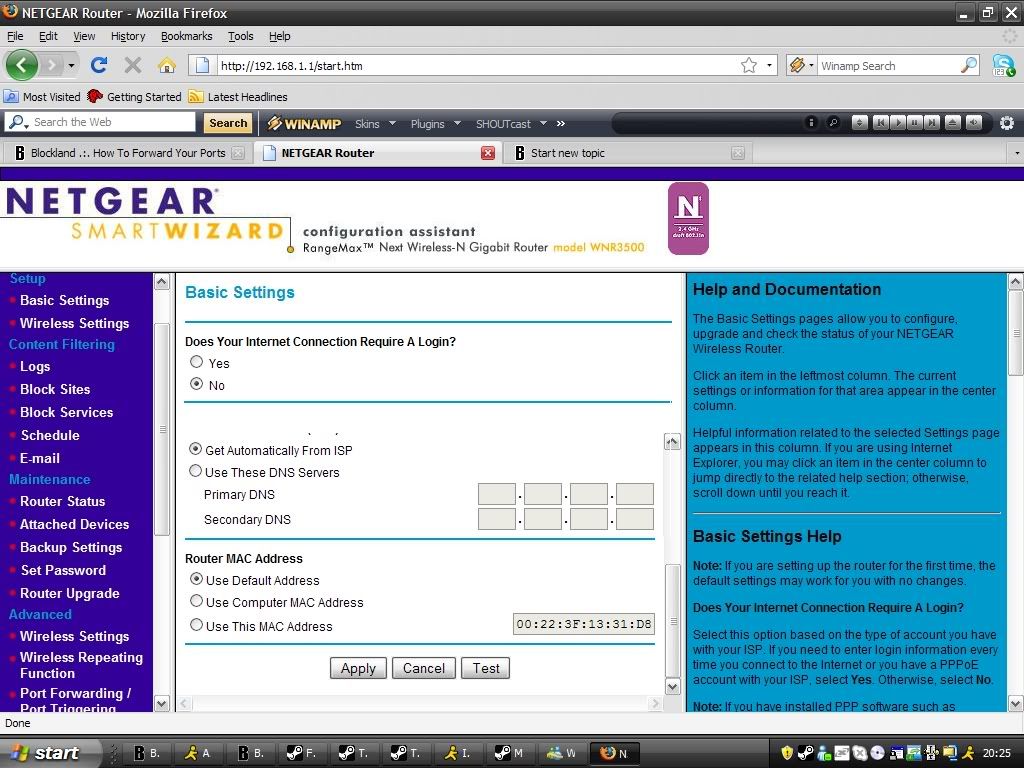Click the NETGEAR N draft 802.11n badge
Image resolution: width=1024 pixels, height=768 pixels.
tap(688, 219)
